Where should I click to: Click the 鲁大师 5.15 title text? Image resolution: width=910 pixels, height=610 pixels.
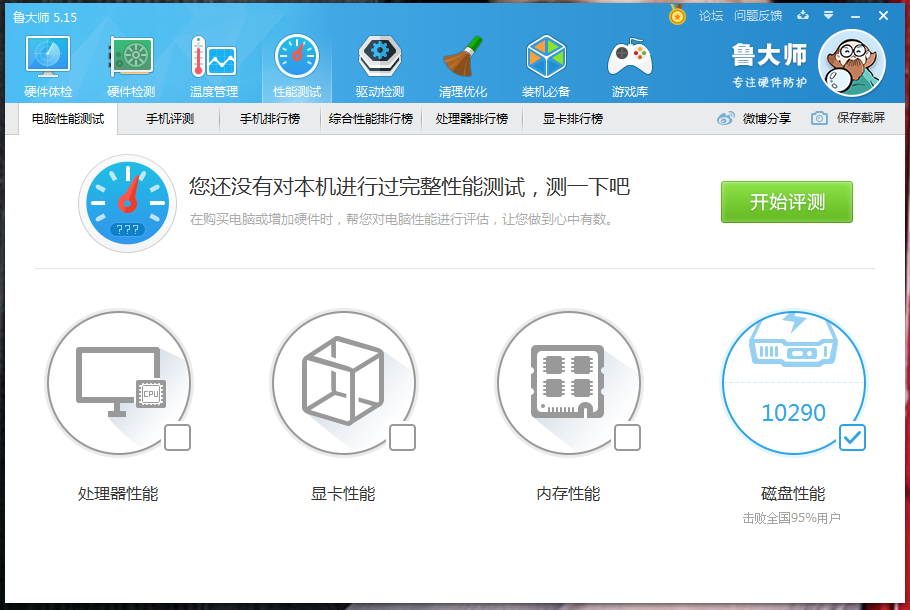[x=45, y=17]
